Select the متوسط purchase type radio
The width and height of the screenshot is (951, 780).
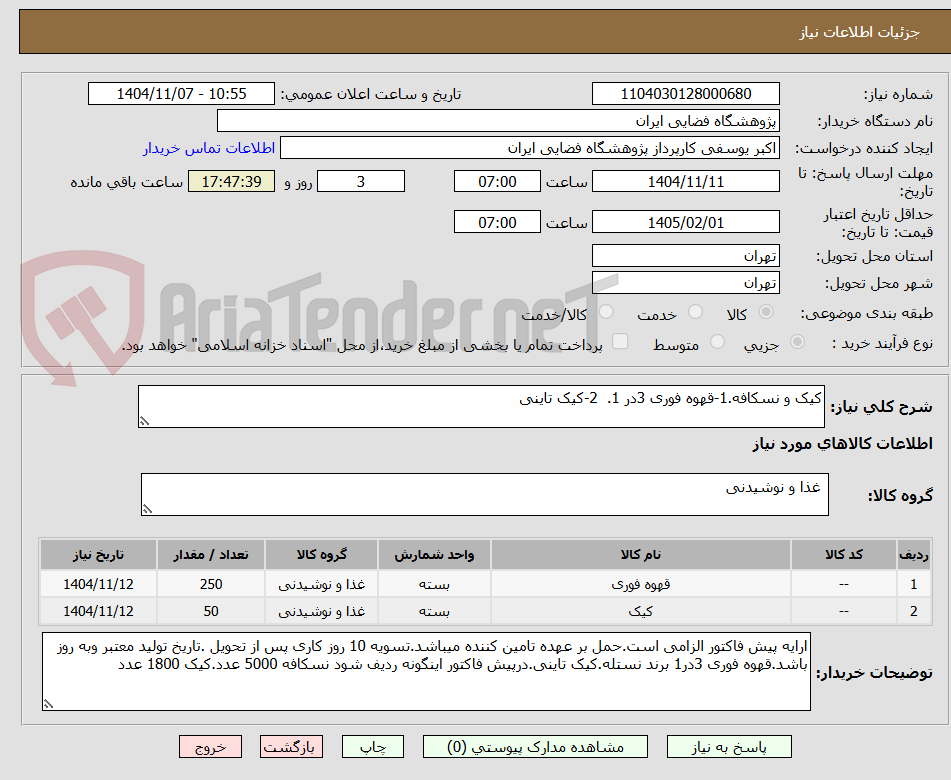717,342
